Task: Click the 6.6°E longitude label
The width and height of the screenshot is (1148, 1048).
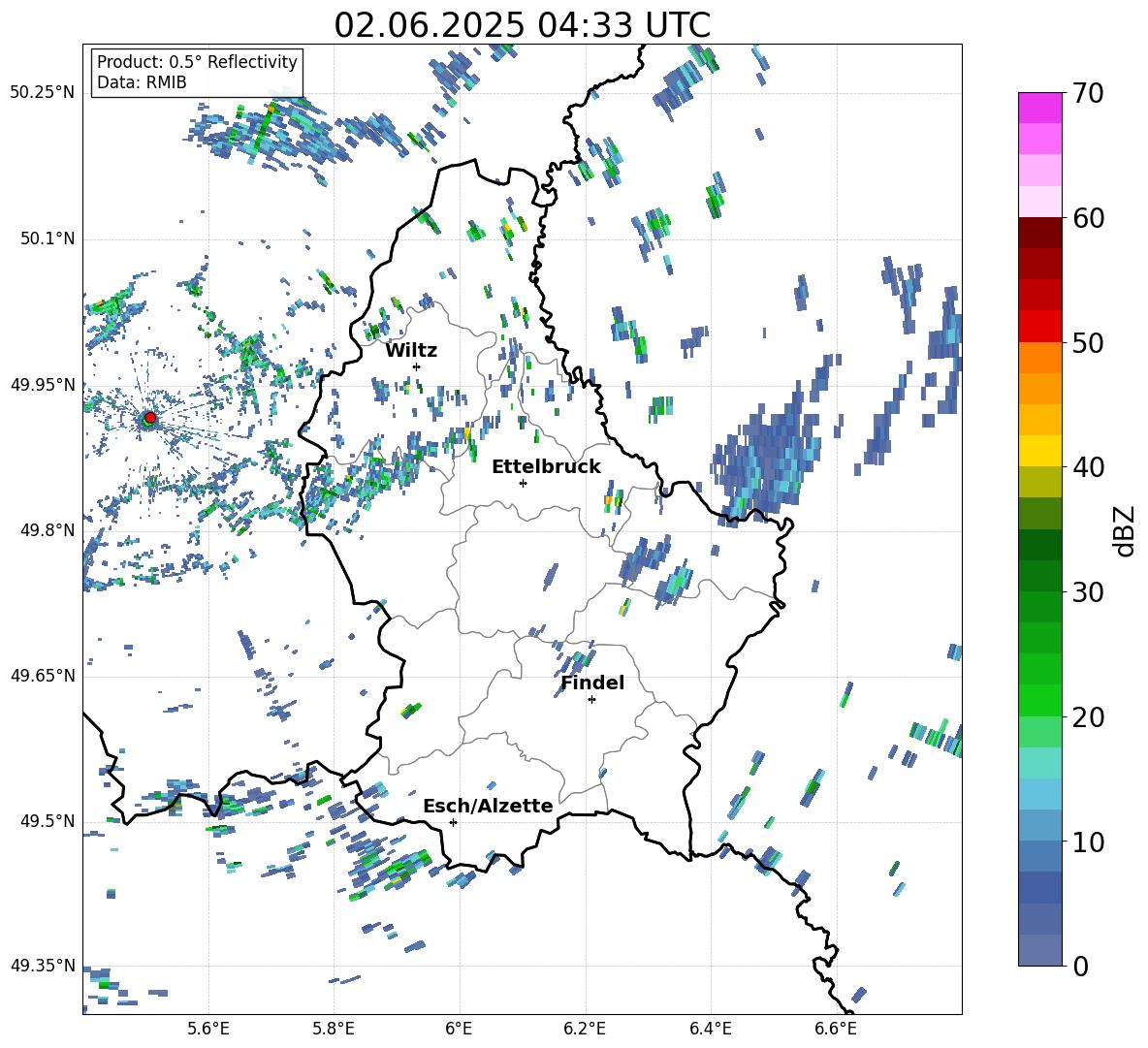Action: click(836, 1030)
